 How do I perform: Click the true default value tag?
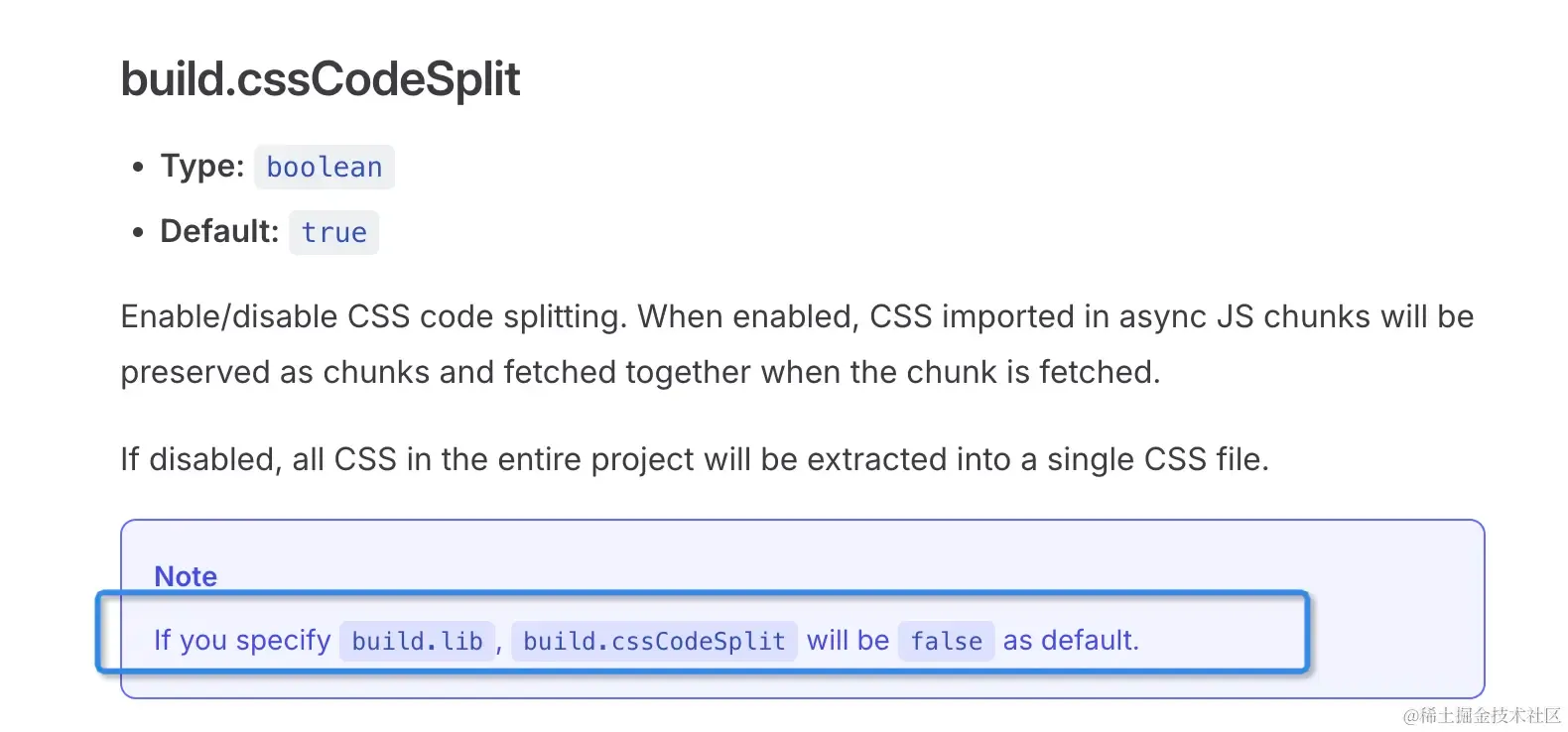tap(334, 232)
